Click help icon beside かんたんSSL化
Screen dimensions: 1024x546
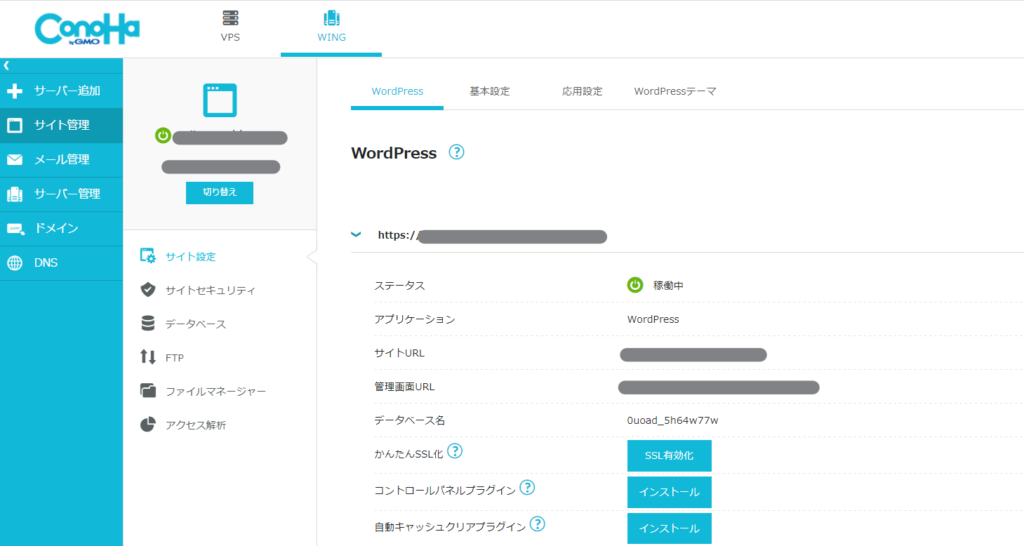point(455,451)
